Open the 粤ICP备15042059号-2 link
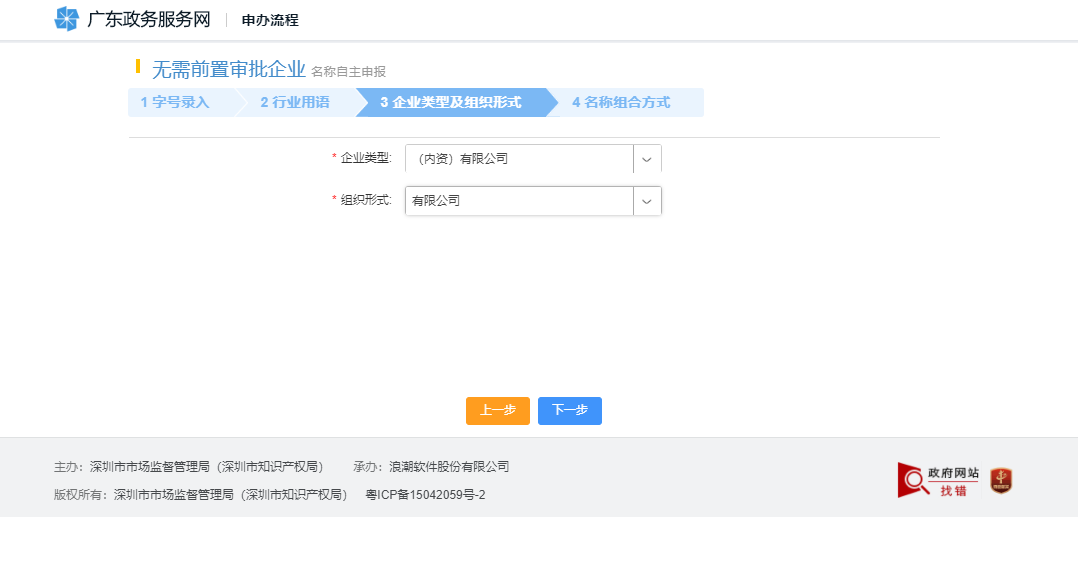 pos(425,494)
